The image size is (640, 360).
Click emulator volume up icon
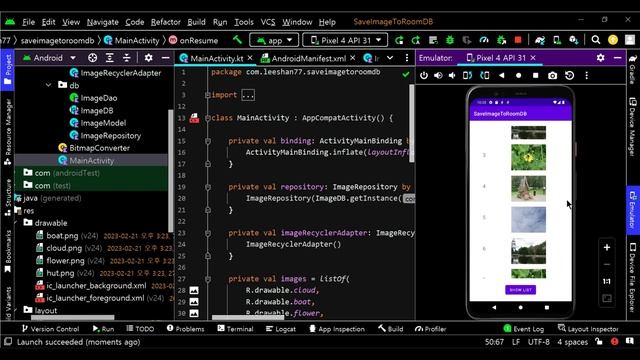pyautogui.click(x=438, y=76)
